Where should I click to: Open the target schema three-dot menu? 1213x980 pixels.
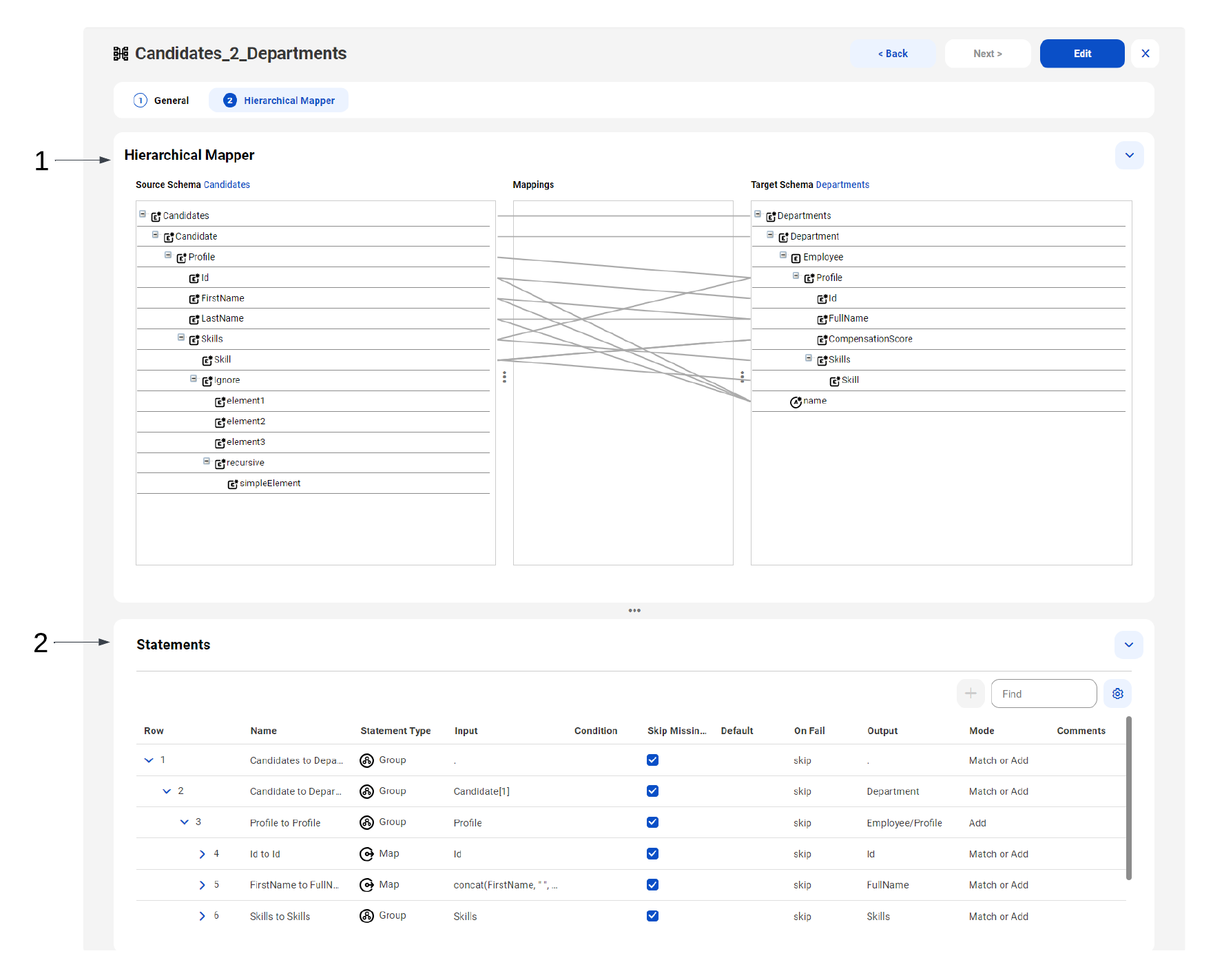742,377
